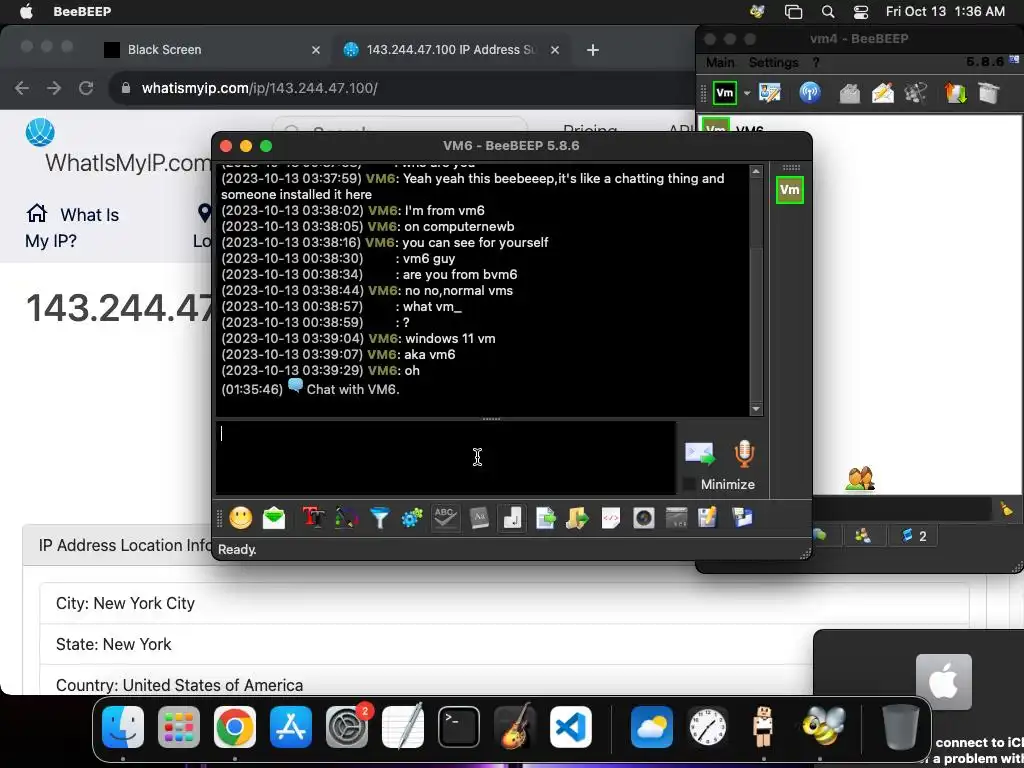Image resolution: width=1024 pixels, height=768 pixels.
Task: Open Finder from the Dock
Action: pos(123,727)
